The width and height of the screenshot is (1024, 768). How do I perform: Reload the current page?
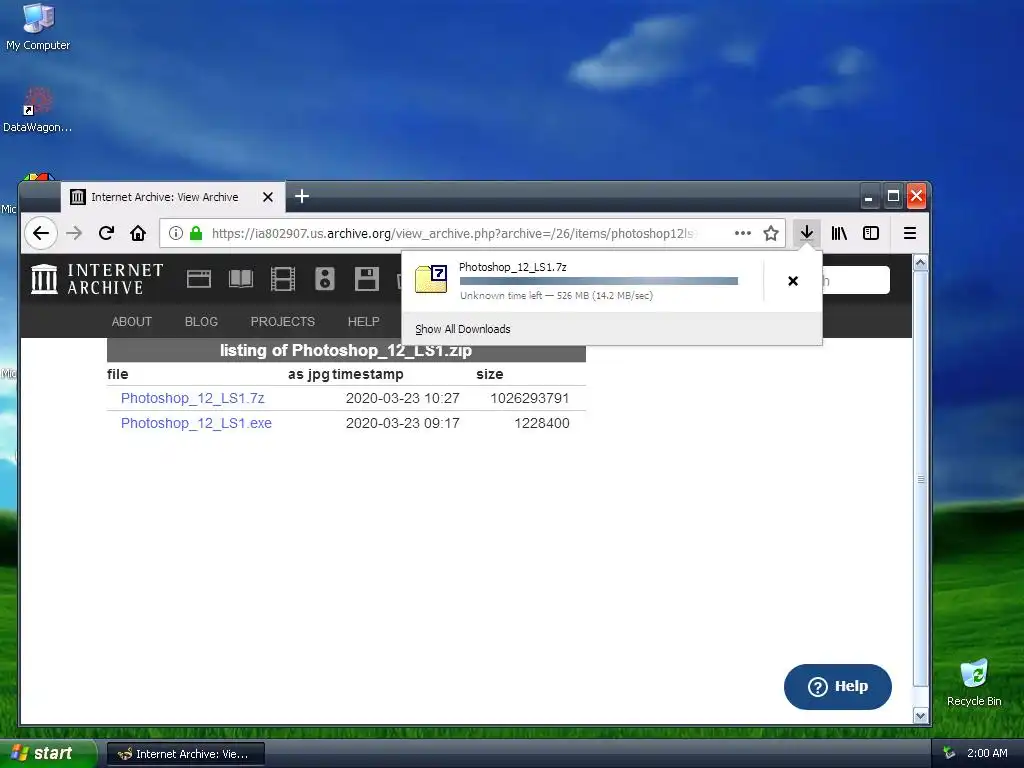106,233
